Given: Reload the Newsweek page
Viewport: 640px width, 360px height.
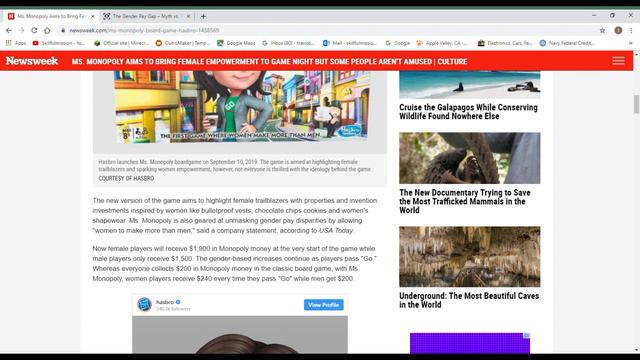Looking at the screenshot, I should point(34,30).
